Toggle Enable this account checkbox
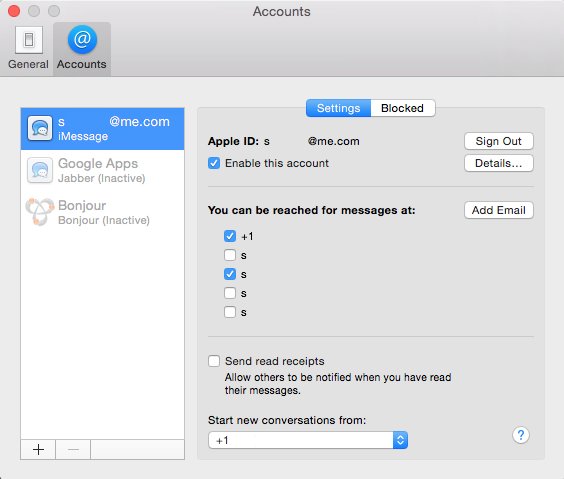Viewport: 564px width, 479px height. click(214, 163)
